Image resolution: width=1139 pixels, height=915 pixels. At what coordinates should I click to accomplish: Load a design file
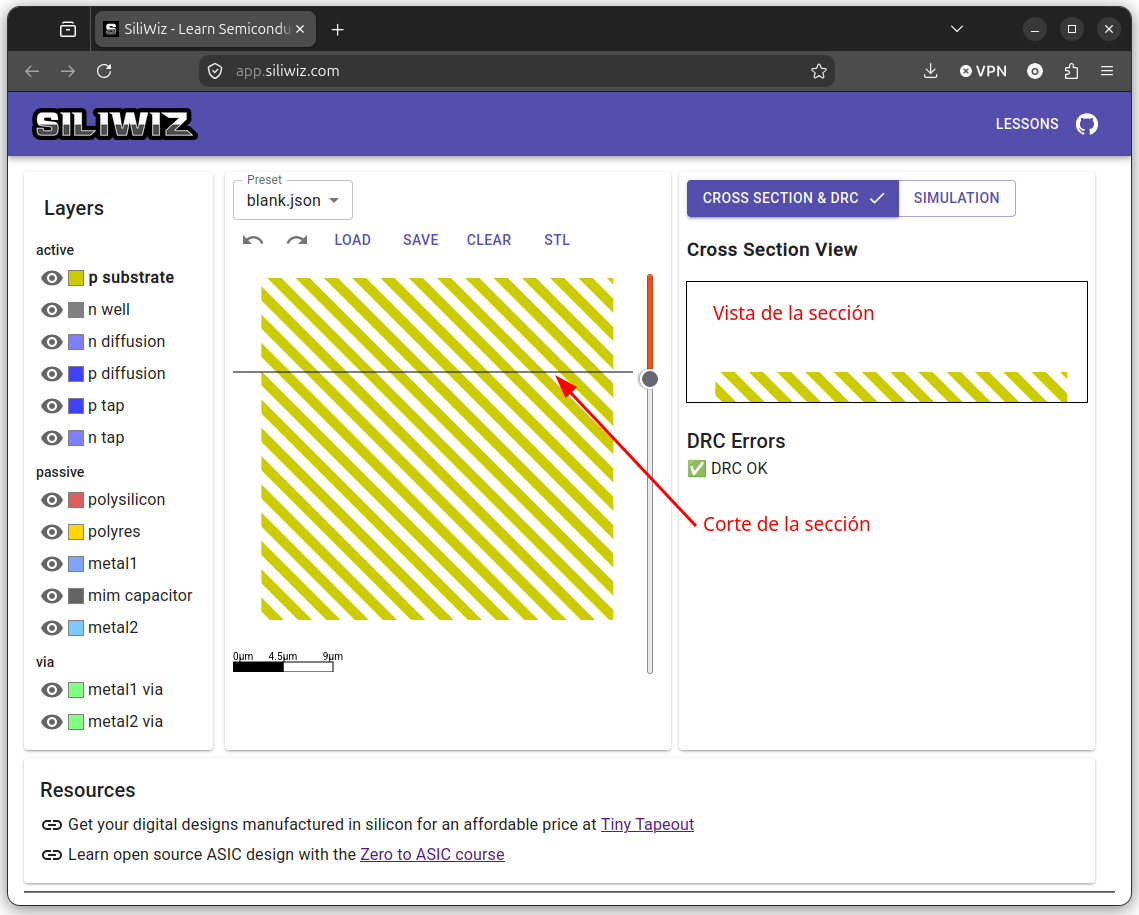[x=352, y=240]
